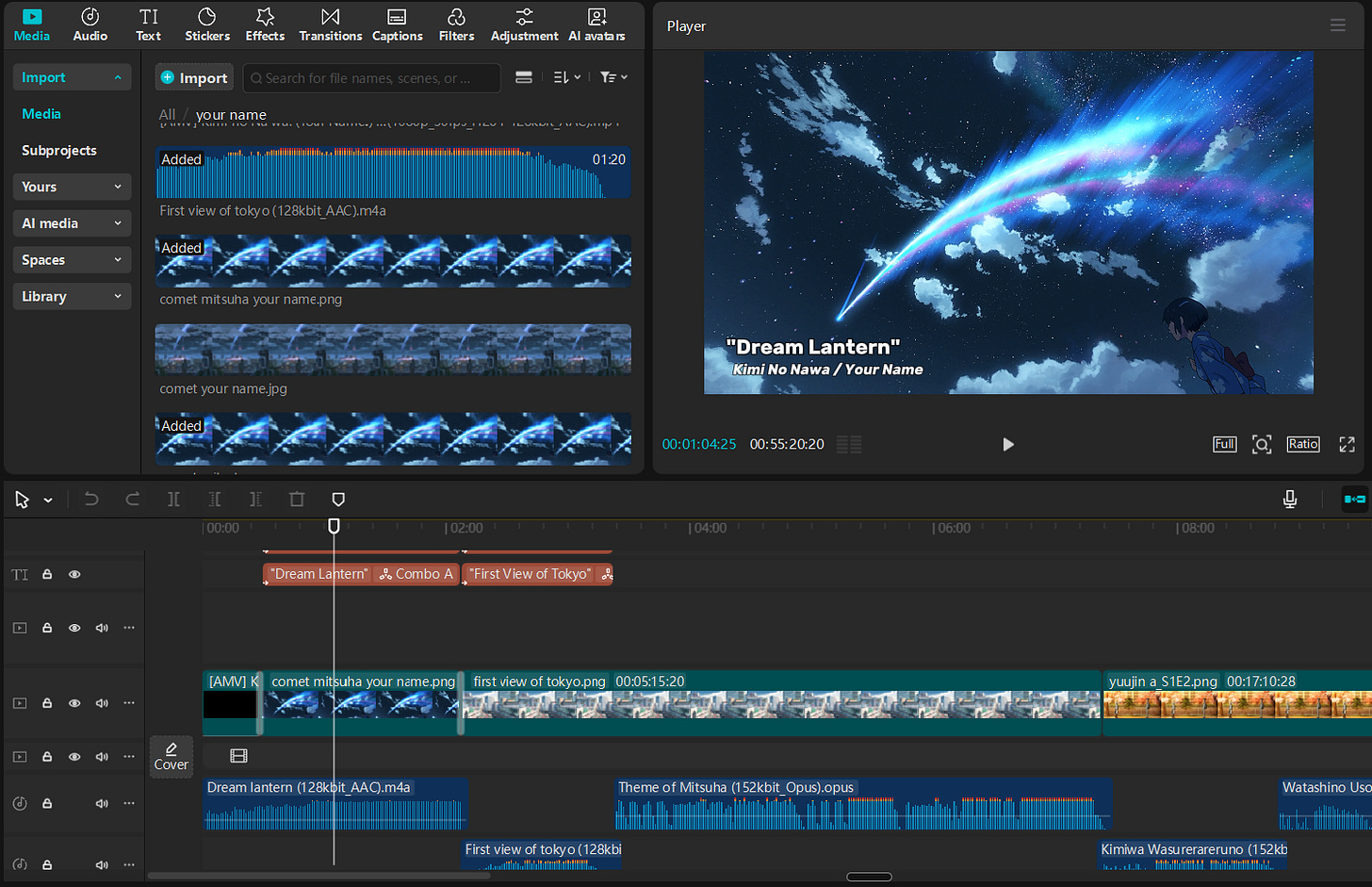Switch to the Audio tab
This screenshot has height=887, width=1372.
pos(90,25)
